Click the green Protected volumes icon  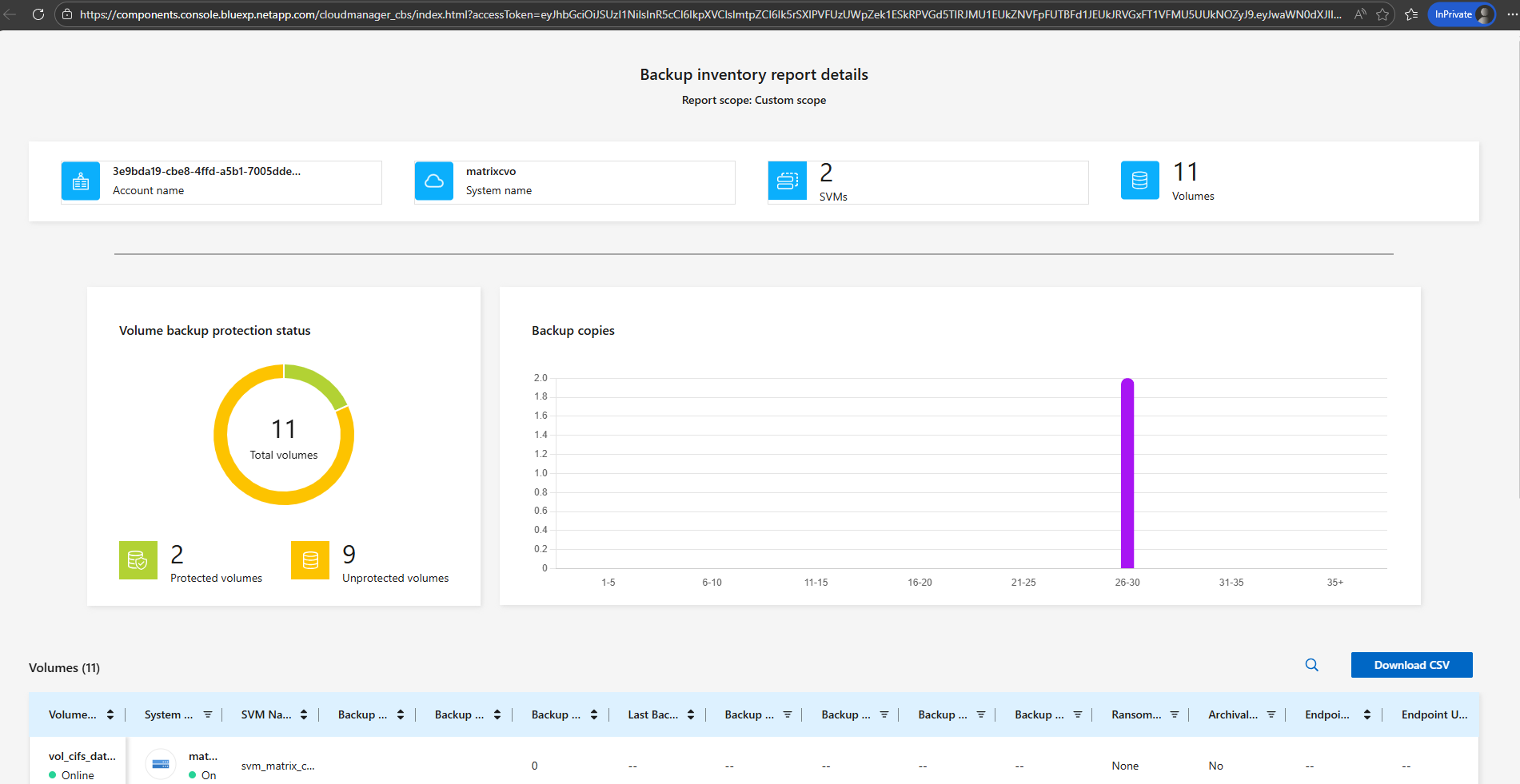(x=138, y=560)
